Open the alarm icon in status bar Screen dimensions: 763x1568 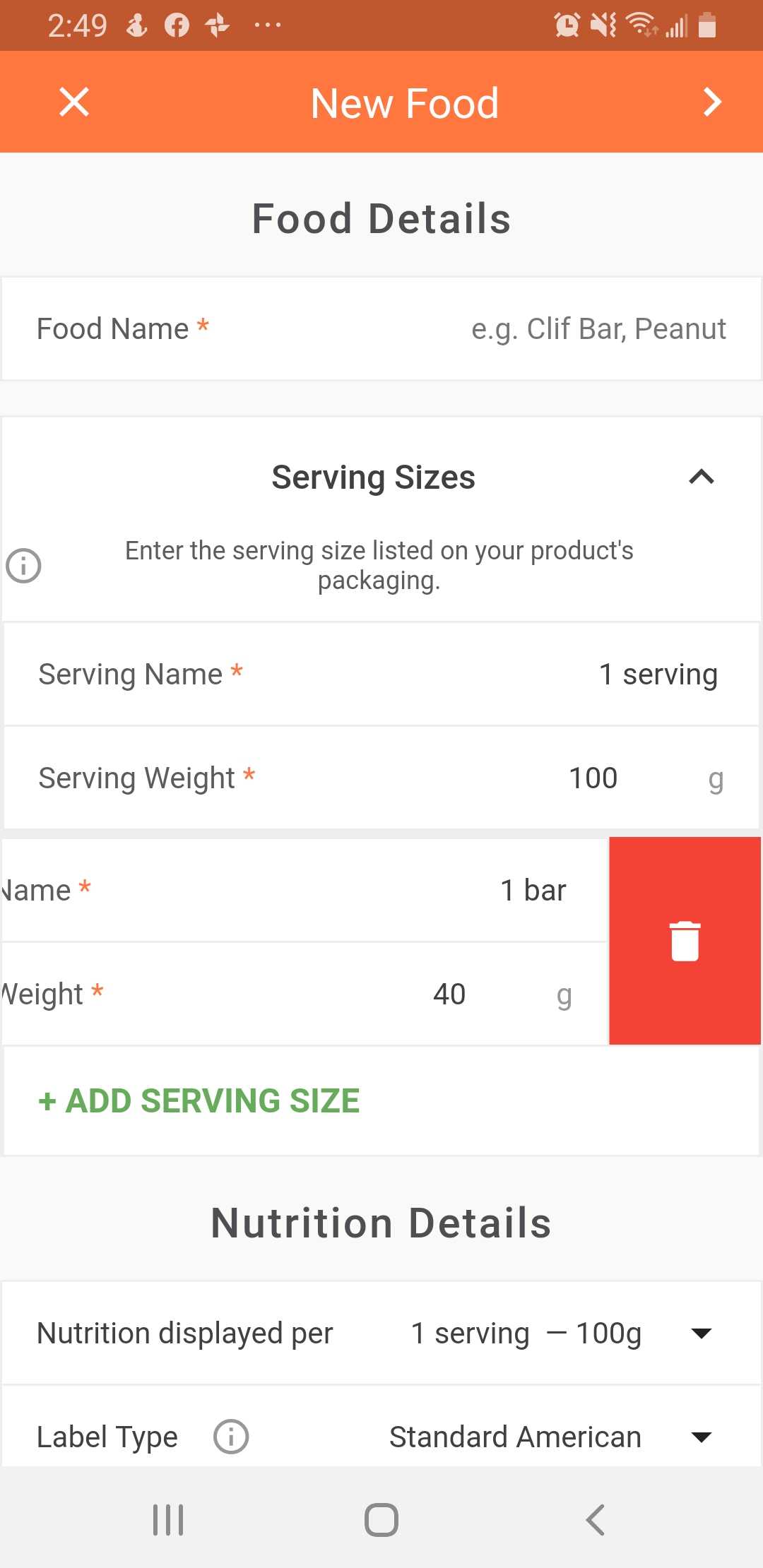coord(567,25)
